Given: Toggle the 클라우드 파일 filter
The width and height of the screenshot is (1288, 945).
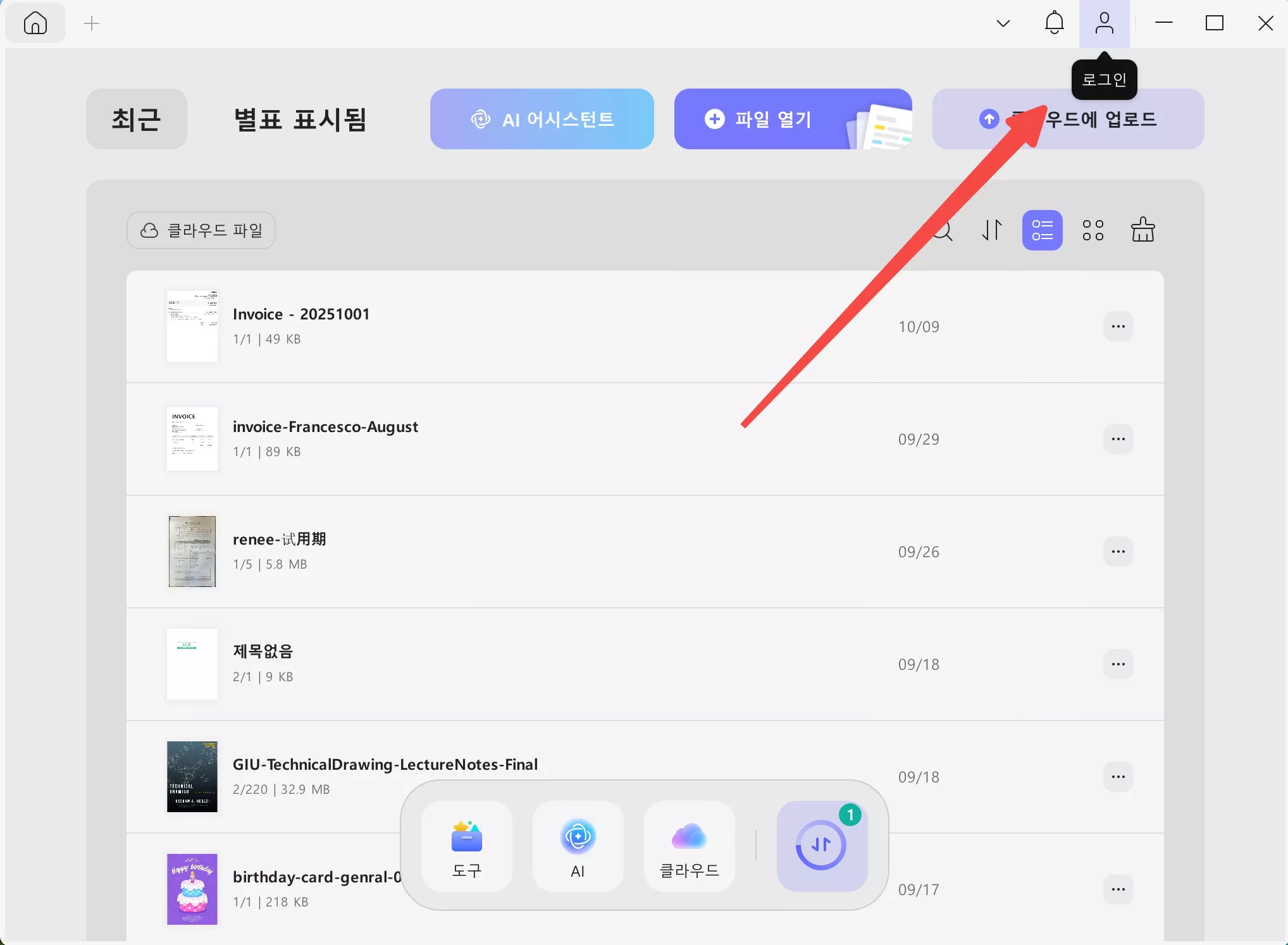Looking at the screenshot, I should tap(201, 230).
